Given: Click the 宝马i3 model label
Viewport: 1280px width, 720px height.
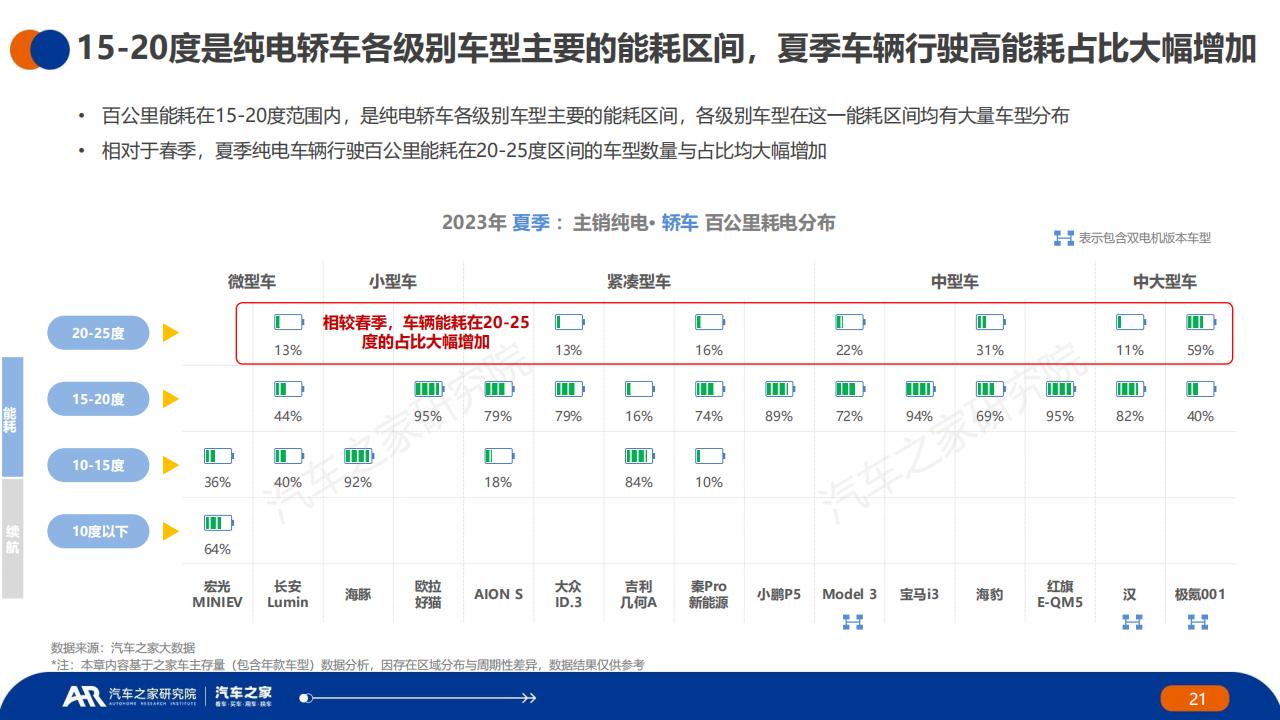Looking at the screenshot, I should [919, 594].
